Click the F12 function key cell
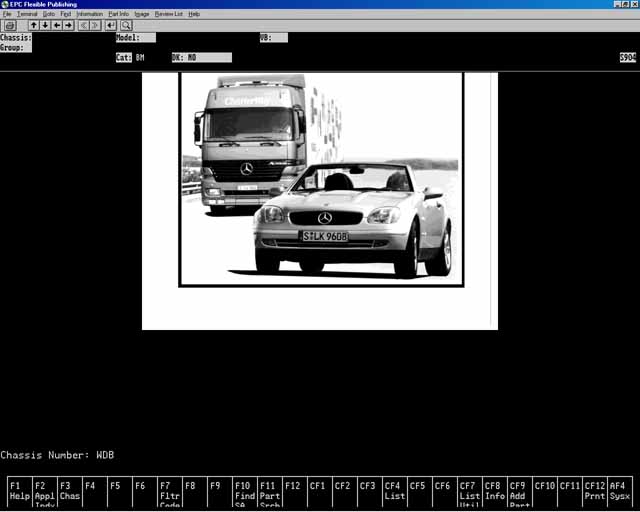The height and width of the screenshot is (512, 640). 295,492
